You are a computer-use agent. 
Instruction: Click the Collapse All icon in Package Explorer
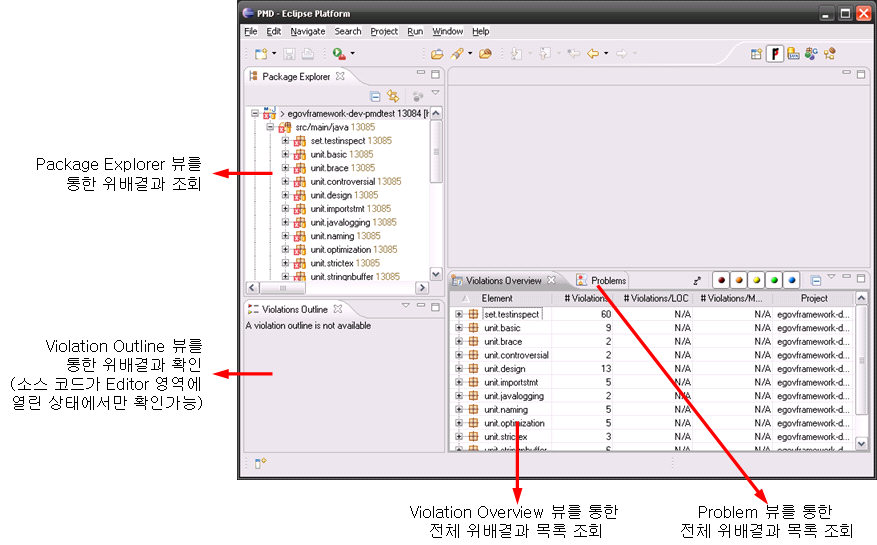pos(375,97)
